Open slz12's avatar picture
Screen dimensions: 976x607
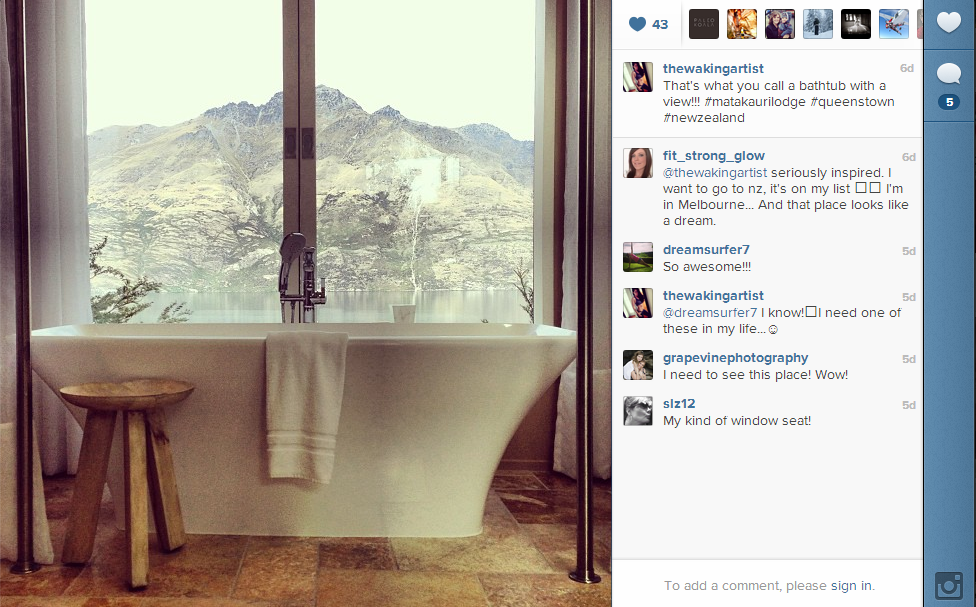coord(638,412)
